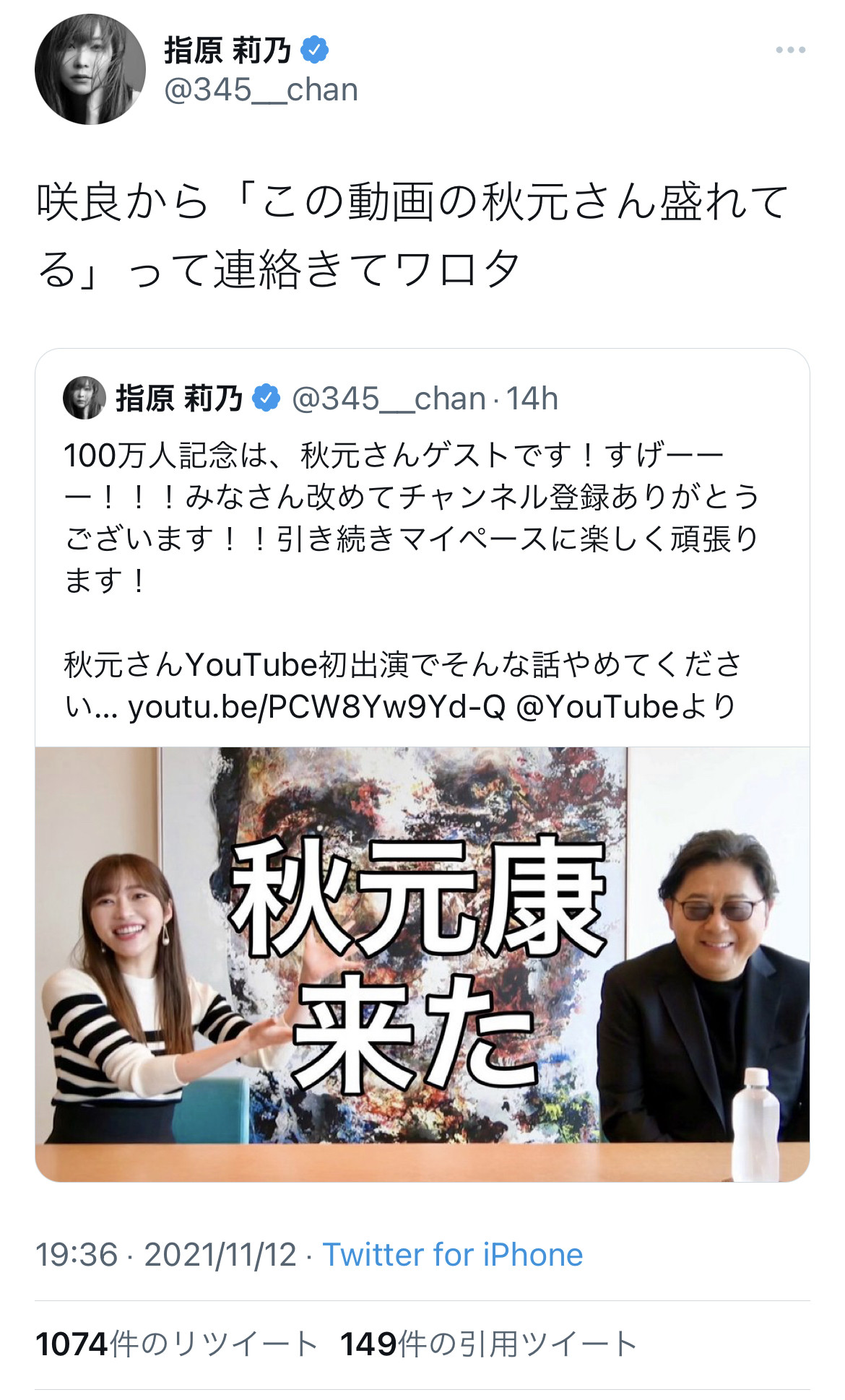Open the three-dot more options menu
The image size is (845, 1400).
(x=790, y=51)
